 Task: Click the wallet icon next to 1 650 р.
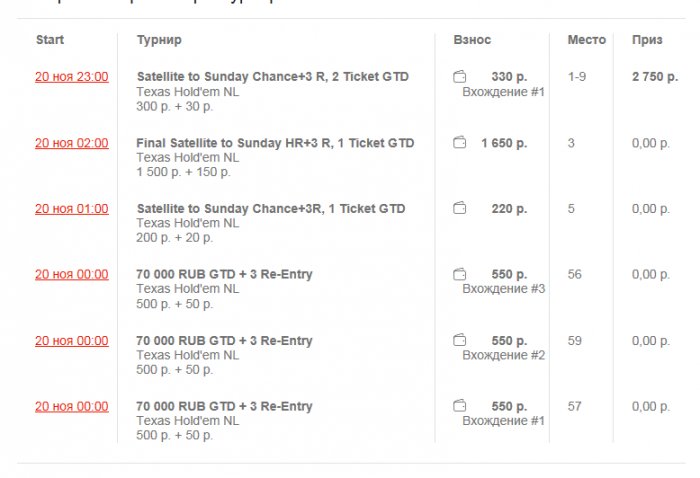click(460, 143)
